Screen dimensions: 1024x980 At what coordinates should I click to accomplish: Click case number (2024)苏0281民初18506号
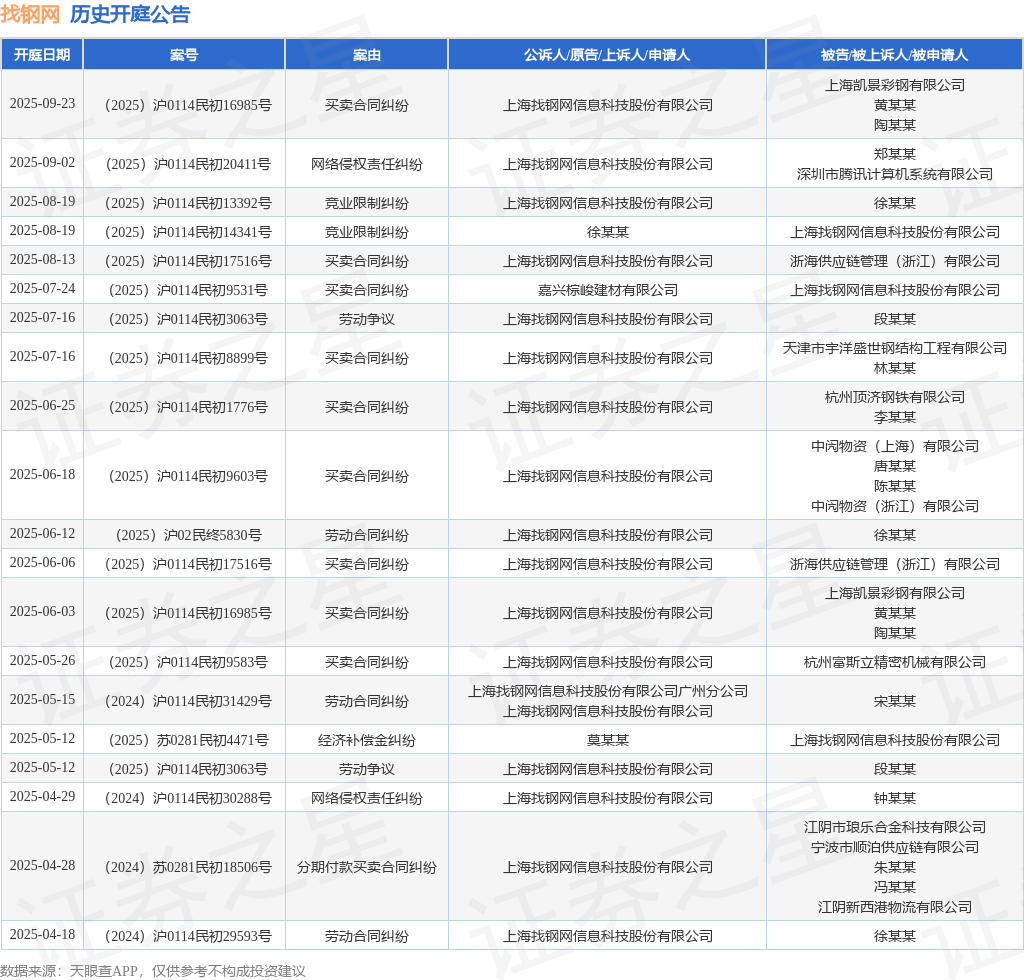[x=188, y=867]
